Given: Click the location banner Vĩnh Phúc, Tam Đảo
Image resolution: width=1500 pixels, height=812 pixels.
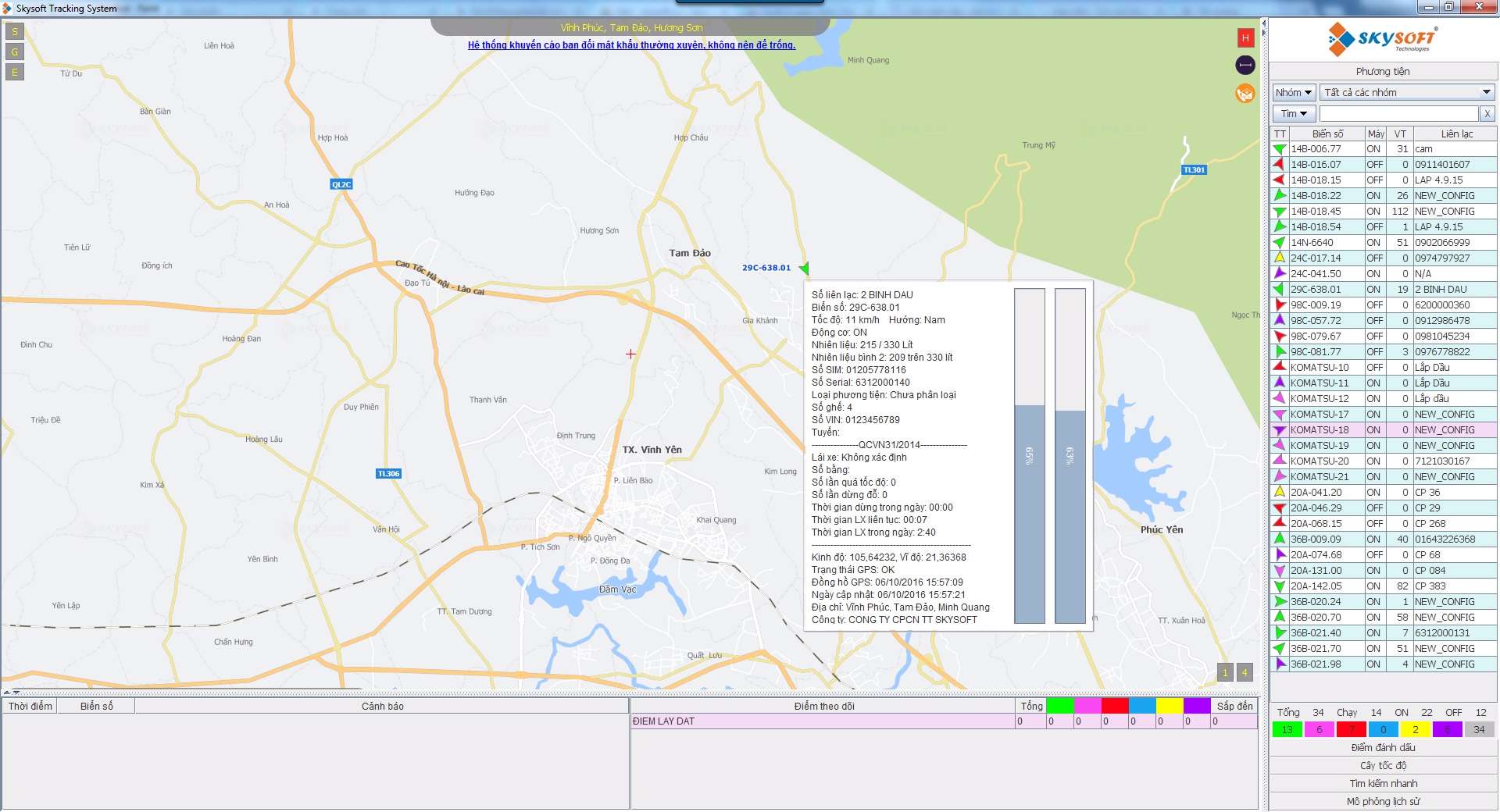Looking at the screenshot, I should pyautogui.click(x=631, y=27).
